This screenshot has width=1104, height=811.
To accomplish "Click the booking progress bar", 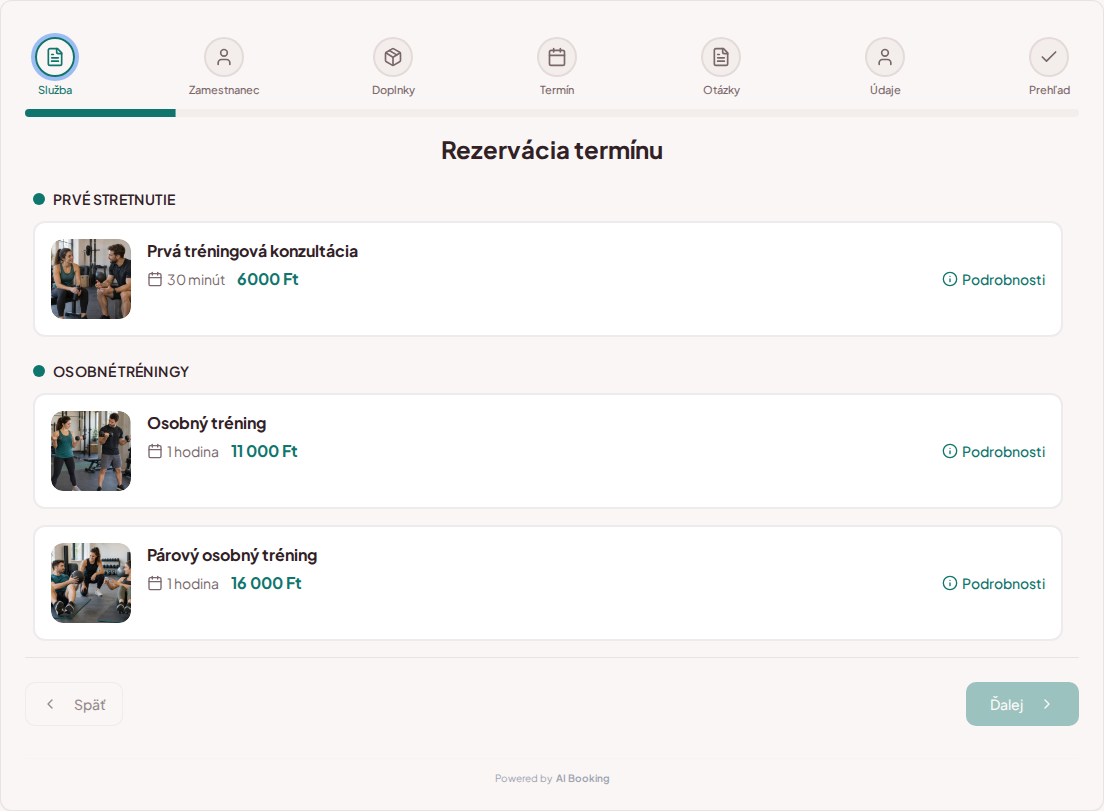I will (x=552, y=113).
